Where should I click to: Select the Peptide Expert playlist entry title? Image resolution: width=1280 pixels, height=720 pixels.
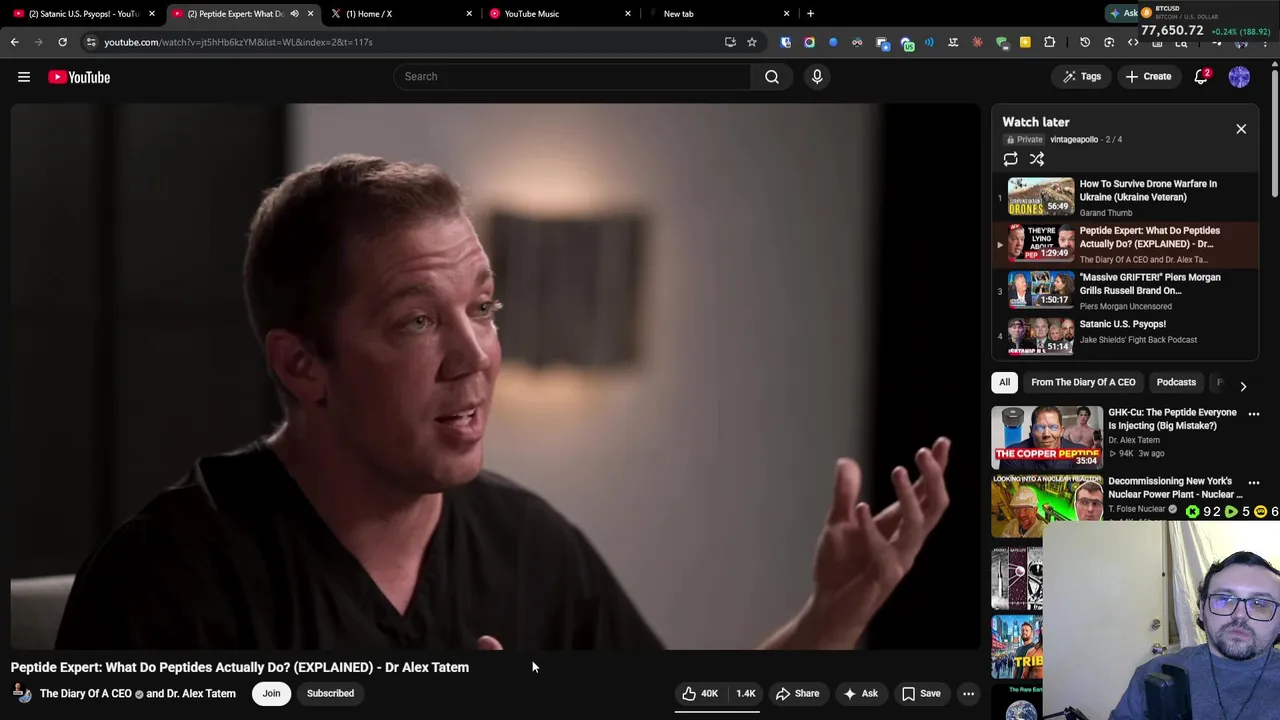pos(1149,237)
